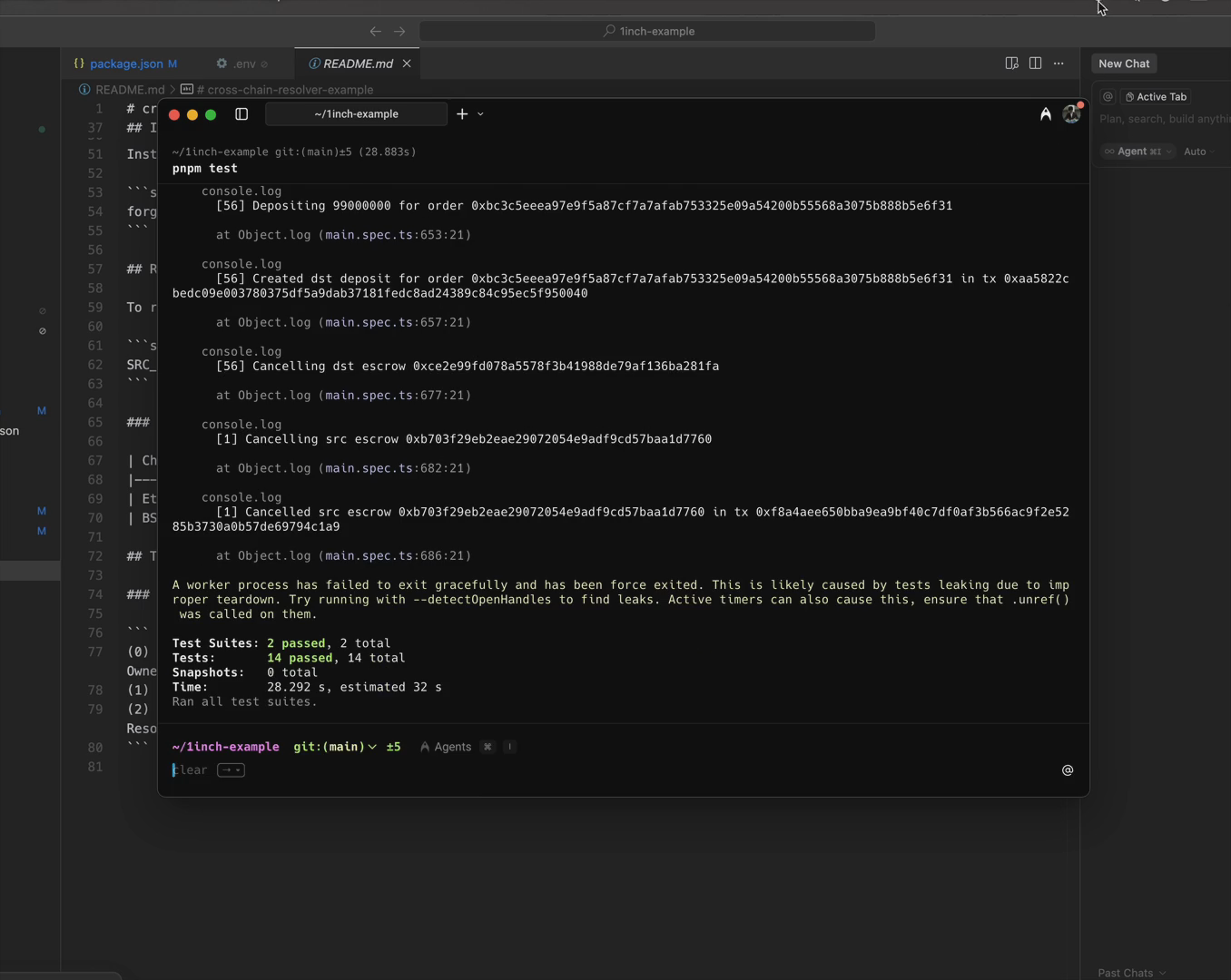Viewport: 1231px width, 980px height.
Task: Add a new terminal tab
Action: (x=462, y=114)
